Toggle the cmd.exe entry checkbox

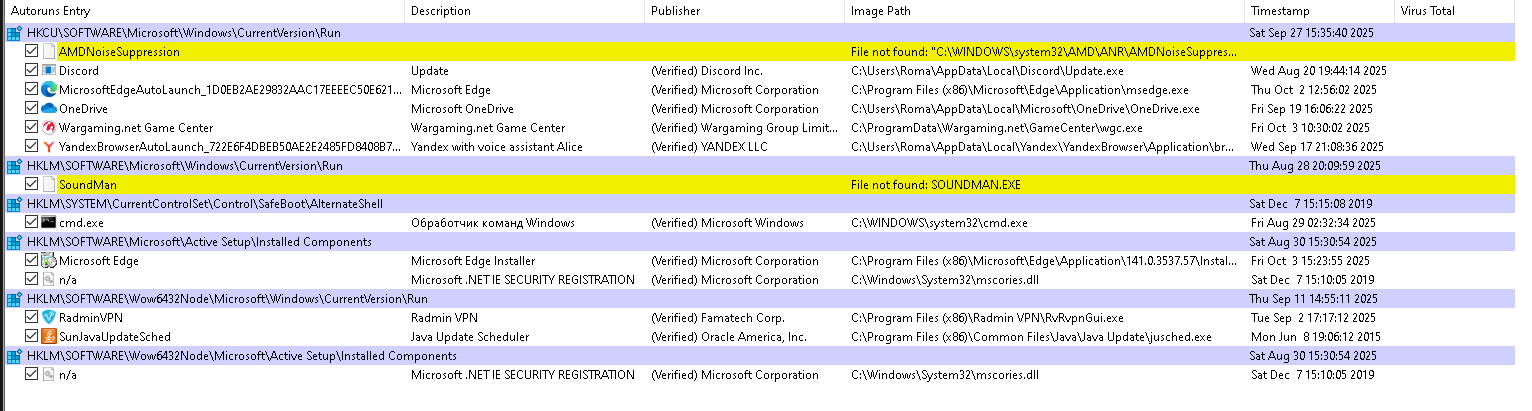32,223
